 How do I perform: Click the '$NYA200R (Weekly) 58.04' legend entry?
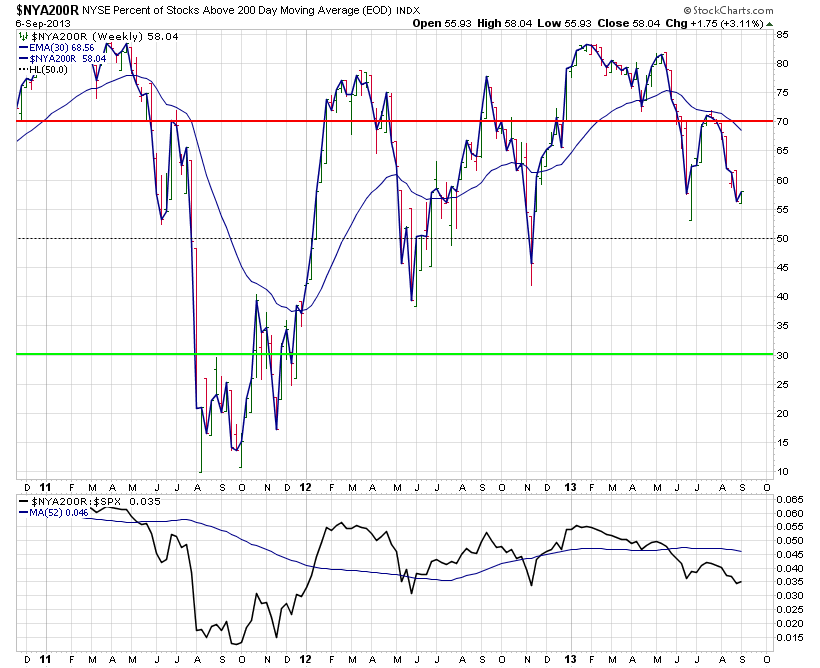(x=105, y=36)
